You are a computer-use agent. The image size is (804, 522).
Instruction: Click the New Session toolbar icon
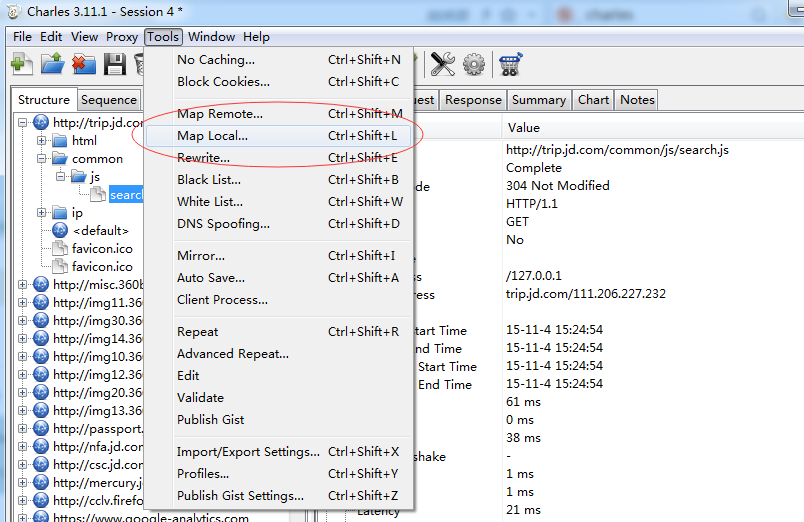(x=22, y=64)
